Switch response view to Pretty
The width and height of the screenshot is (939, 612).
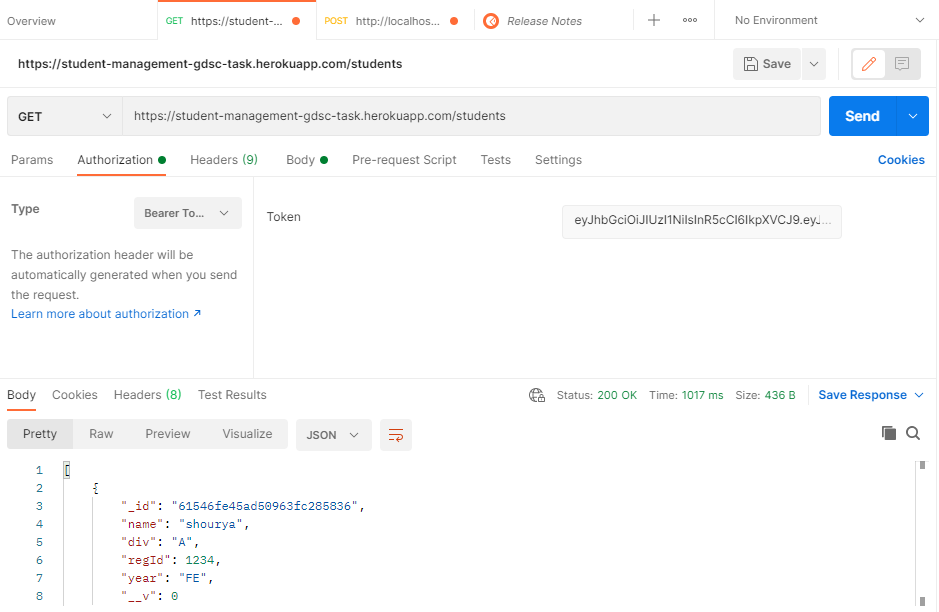40,434
